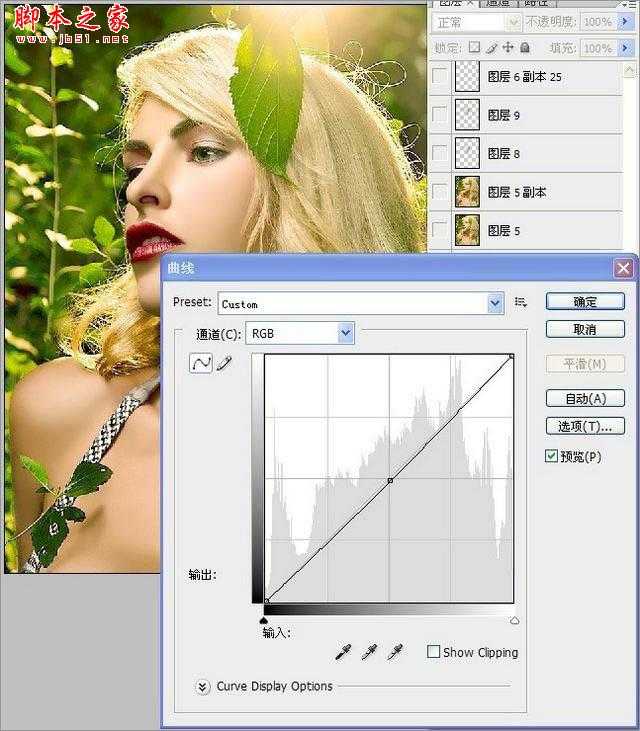
Task: Select the layer 5 copy thumbnail
Action: (x=467, y=191)
